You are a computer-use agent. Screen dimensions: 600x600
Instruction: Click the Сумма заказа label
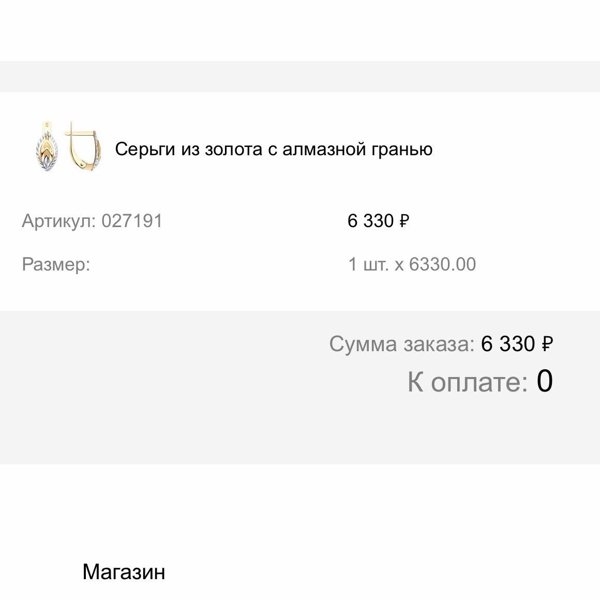(402, 344)
